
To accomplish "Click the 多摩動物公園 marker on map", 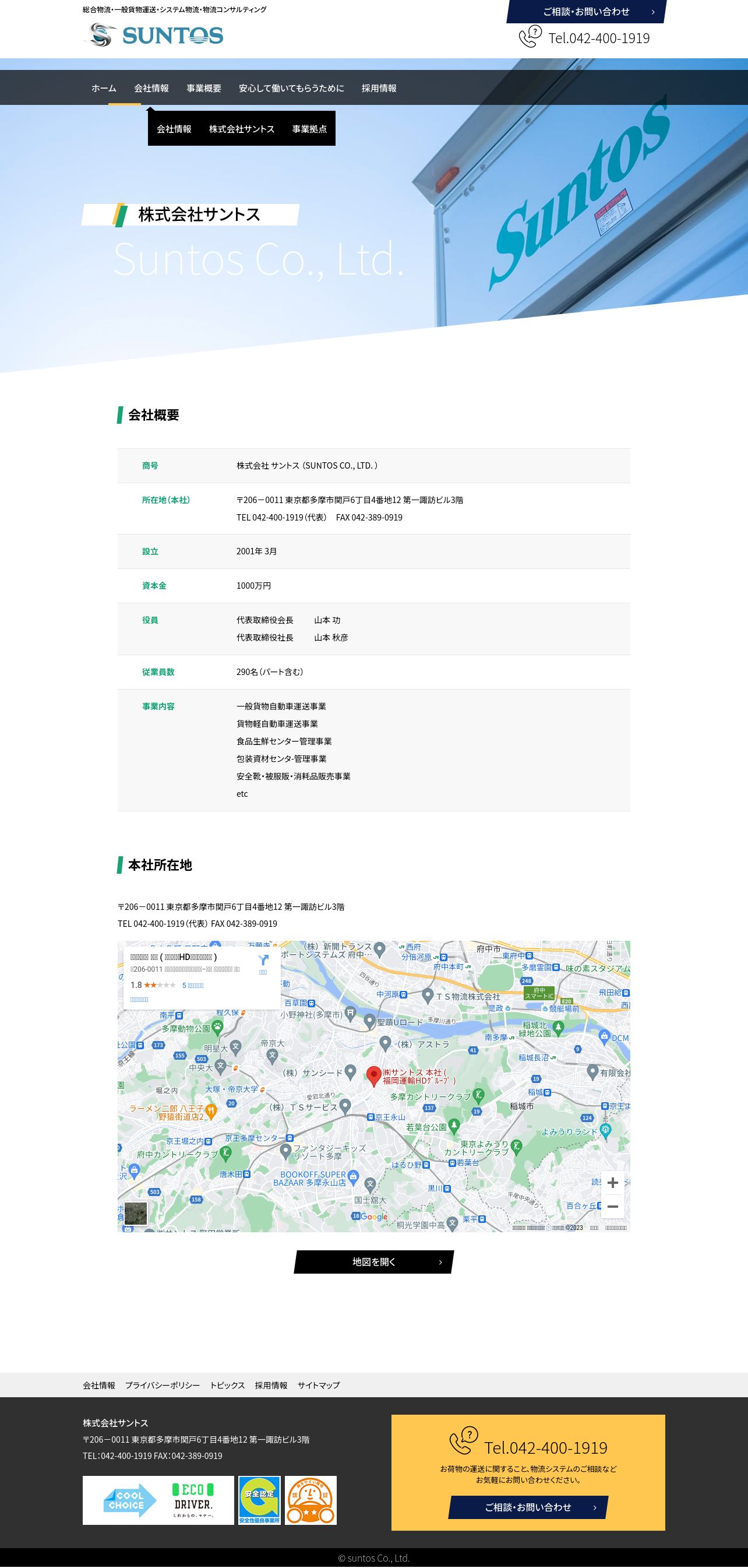I will point(217,1028).
